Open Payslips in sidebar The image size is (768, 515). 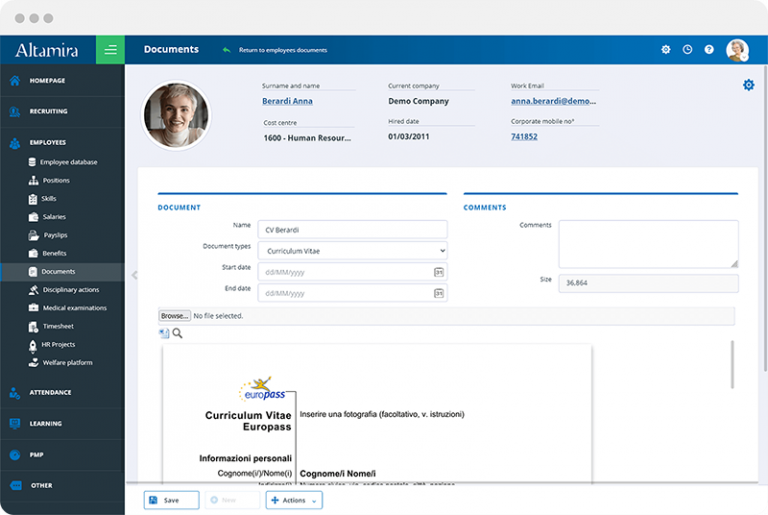55,235
